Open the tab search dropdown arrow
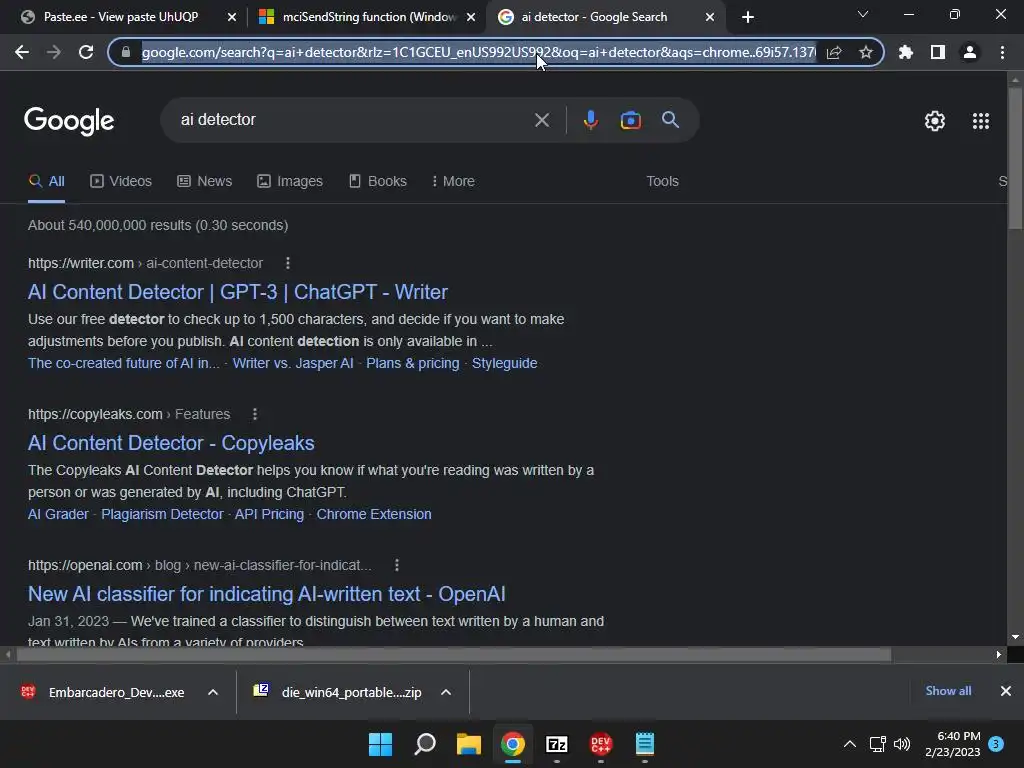 click(863, 14)
